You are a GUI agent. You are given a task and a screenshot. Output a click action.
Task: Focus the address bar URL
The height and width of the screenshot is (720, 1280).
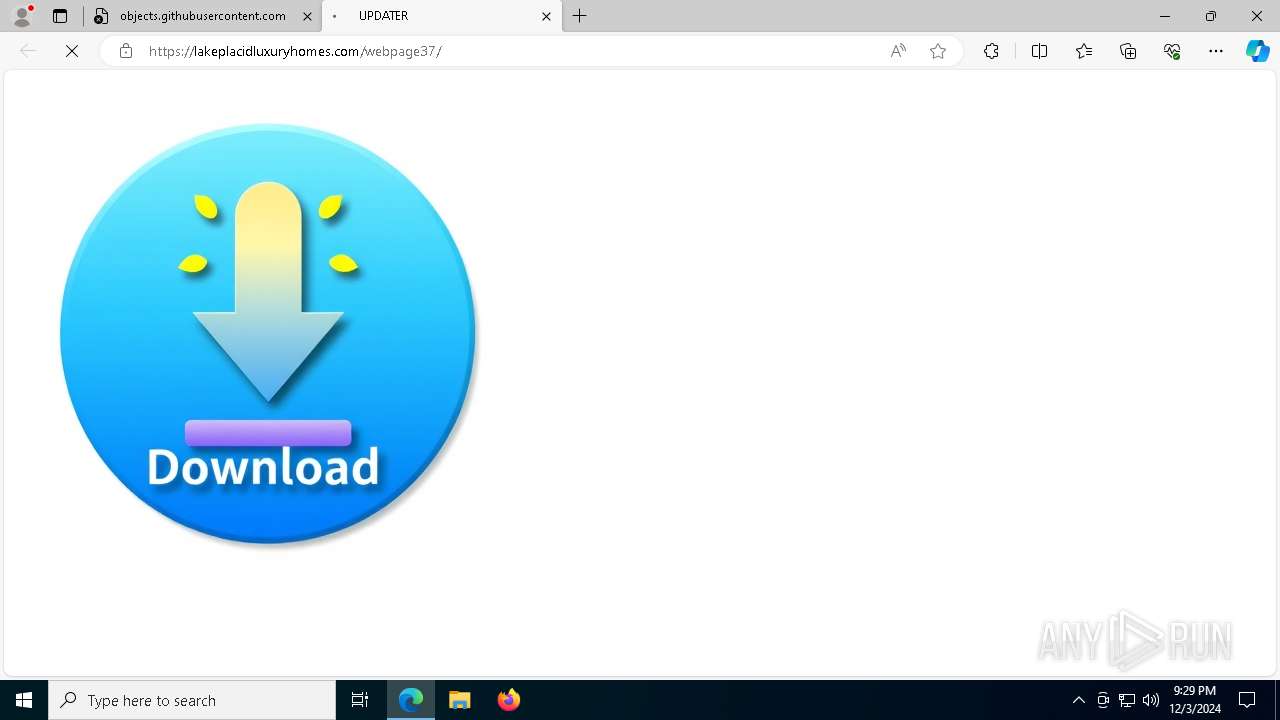pos(295,51)
